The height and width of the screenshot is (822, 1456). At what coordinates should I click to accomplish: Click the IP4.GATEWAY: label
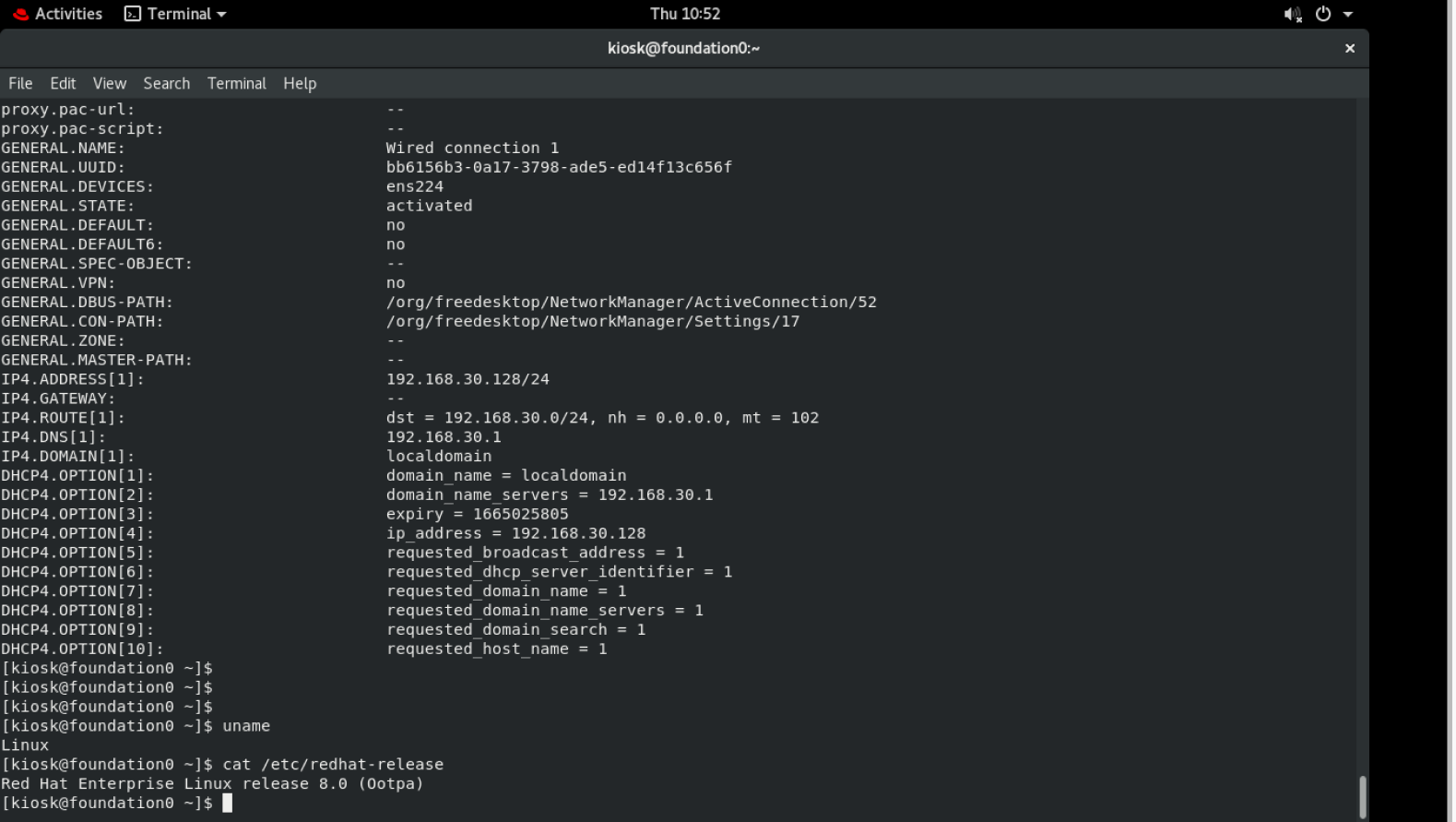(x=58, y=399)
